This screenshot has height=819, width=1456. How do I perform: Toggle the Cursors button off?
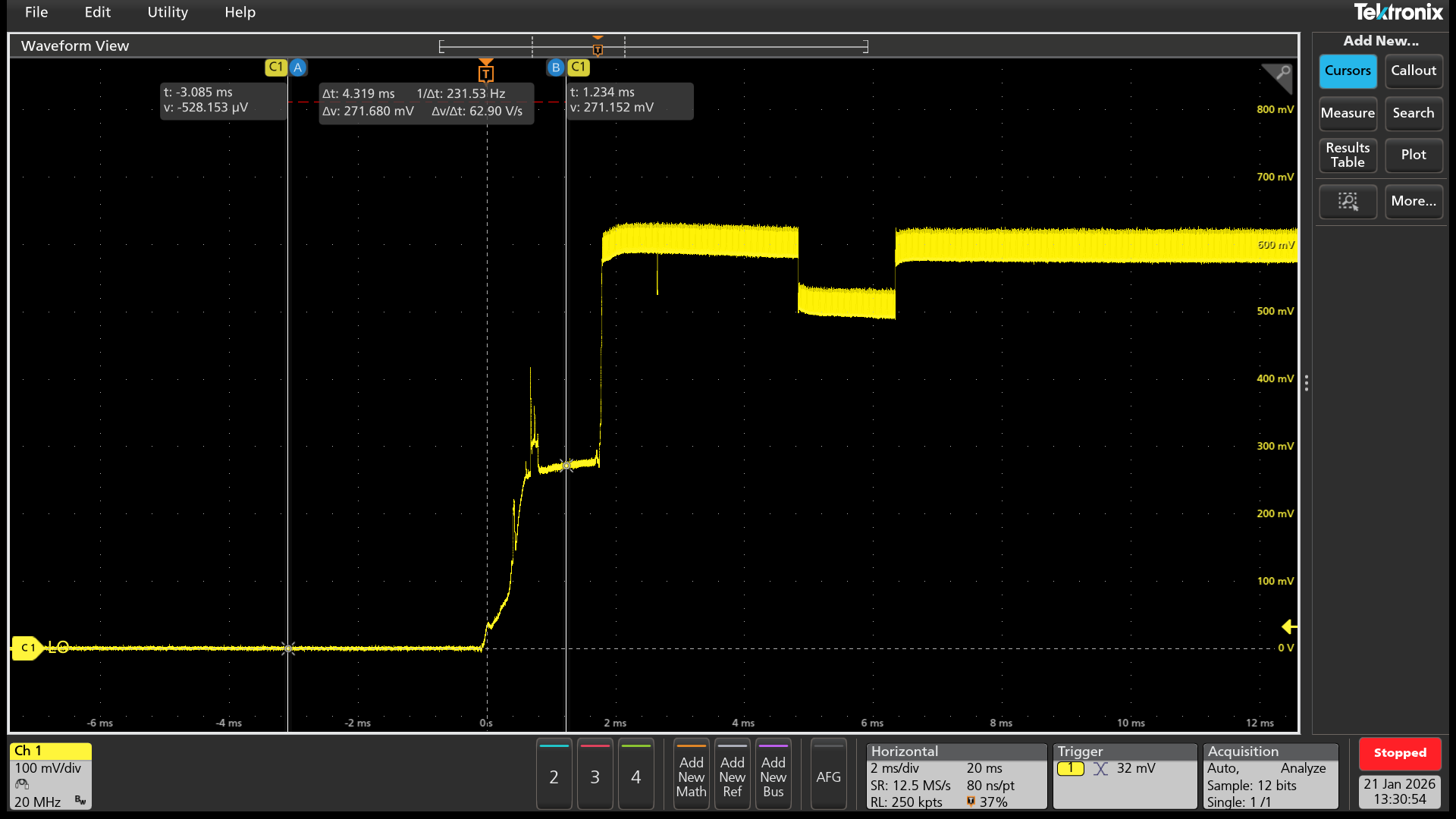point(1348,71)
